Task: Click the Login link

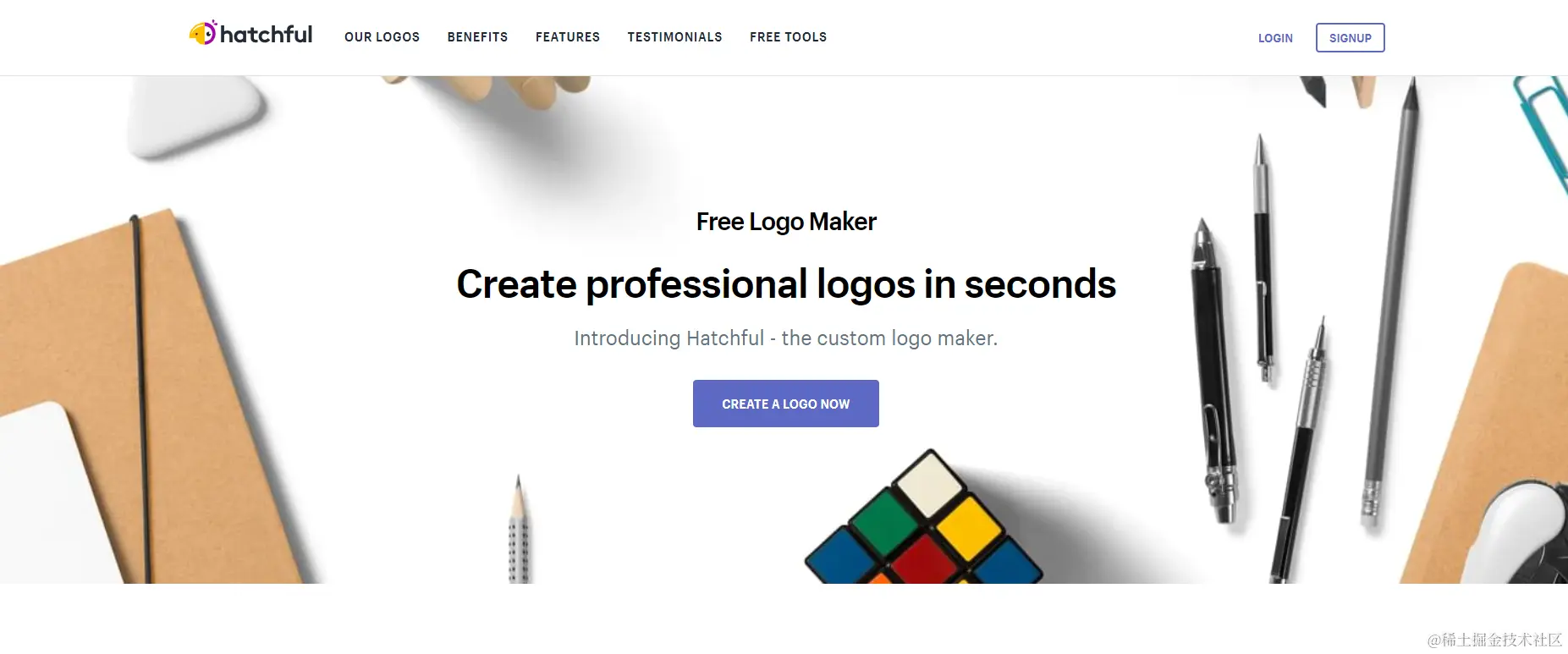Action: point(1275,38)
